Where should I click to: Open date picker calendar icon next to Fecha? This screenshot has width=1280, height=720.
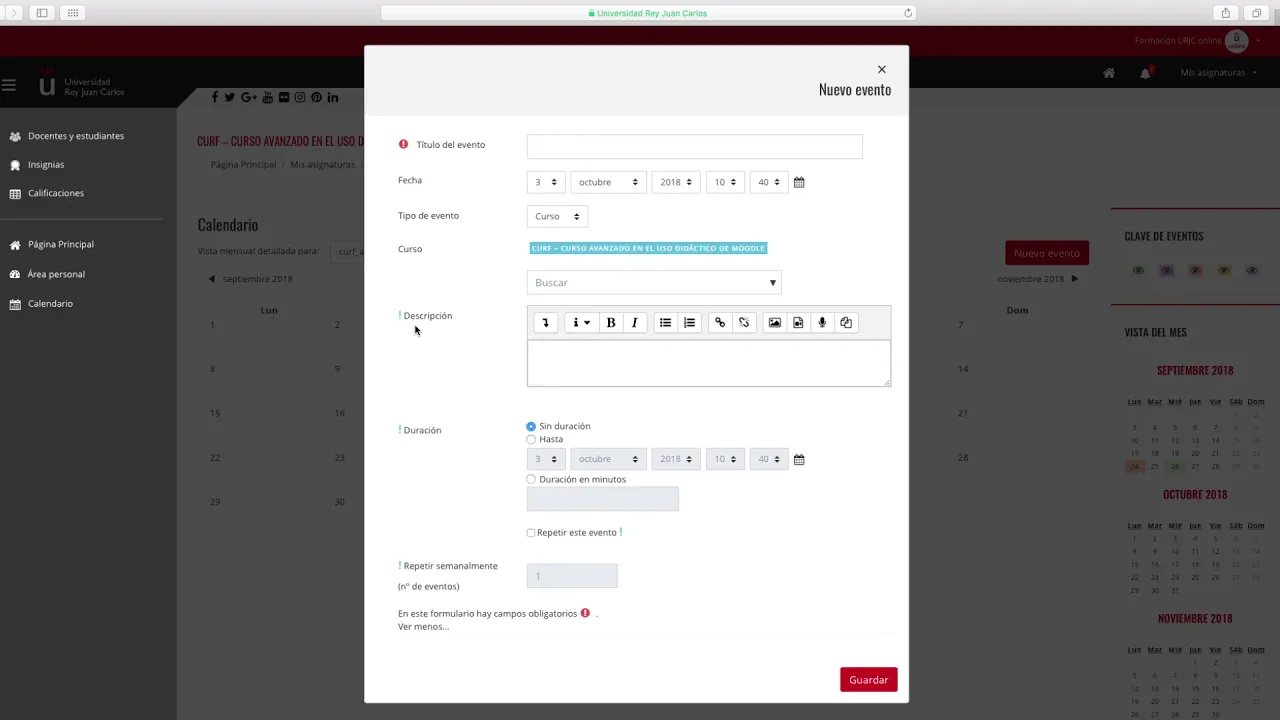click(x=799, y=182)
